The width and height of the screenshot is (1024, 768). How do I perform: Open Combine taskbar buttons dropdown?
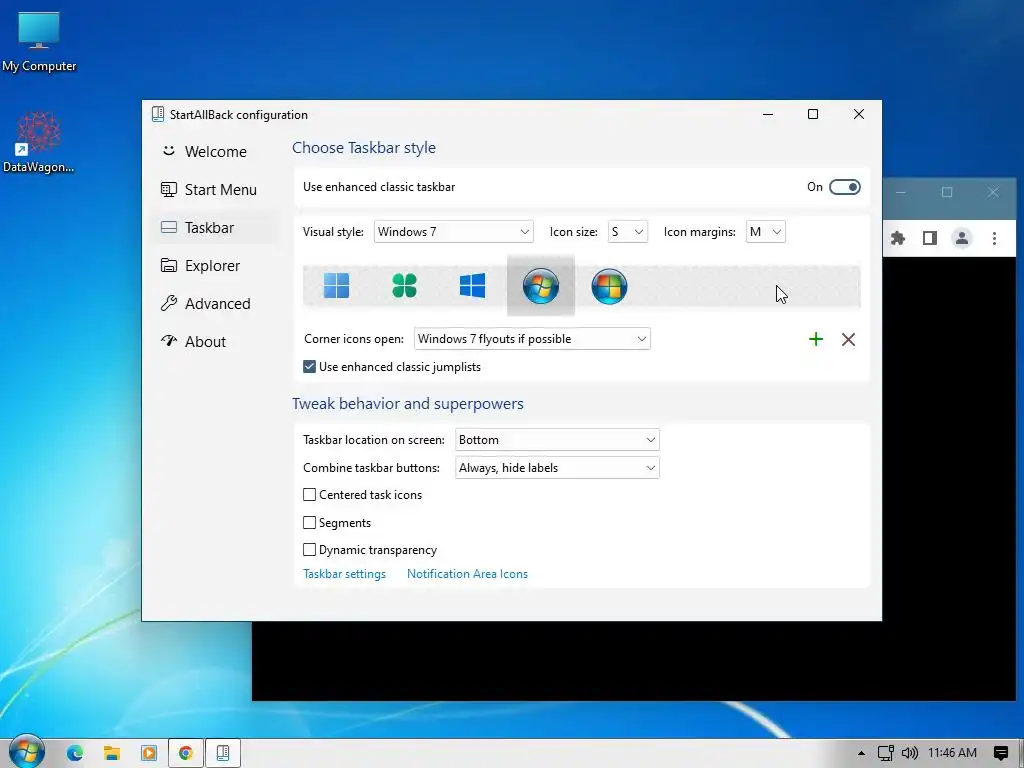(x=557, y=468)
